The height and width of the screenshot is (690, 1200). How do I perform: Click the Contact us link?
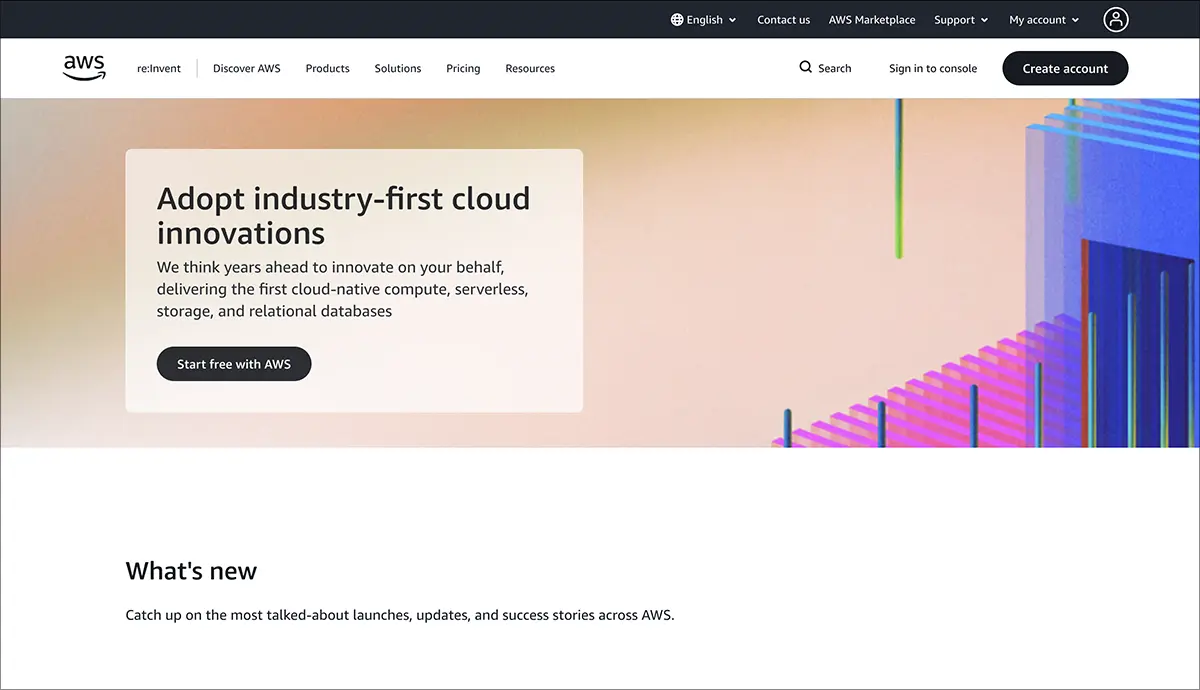tap(784, 19)
